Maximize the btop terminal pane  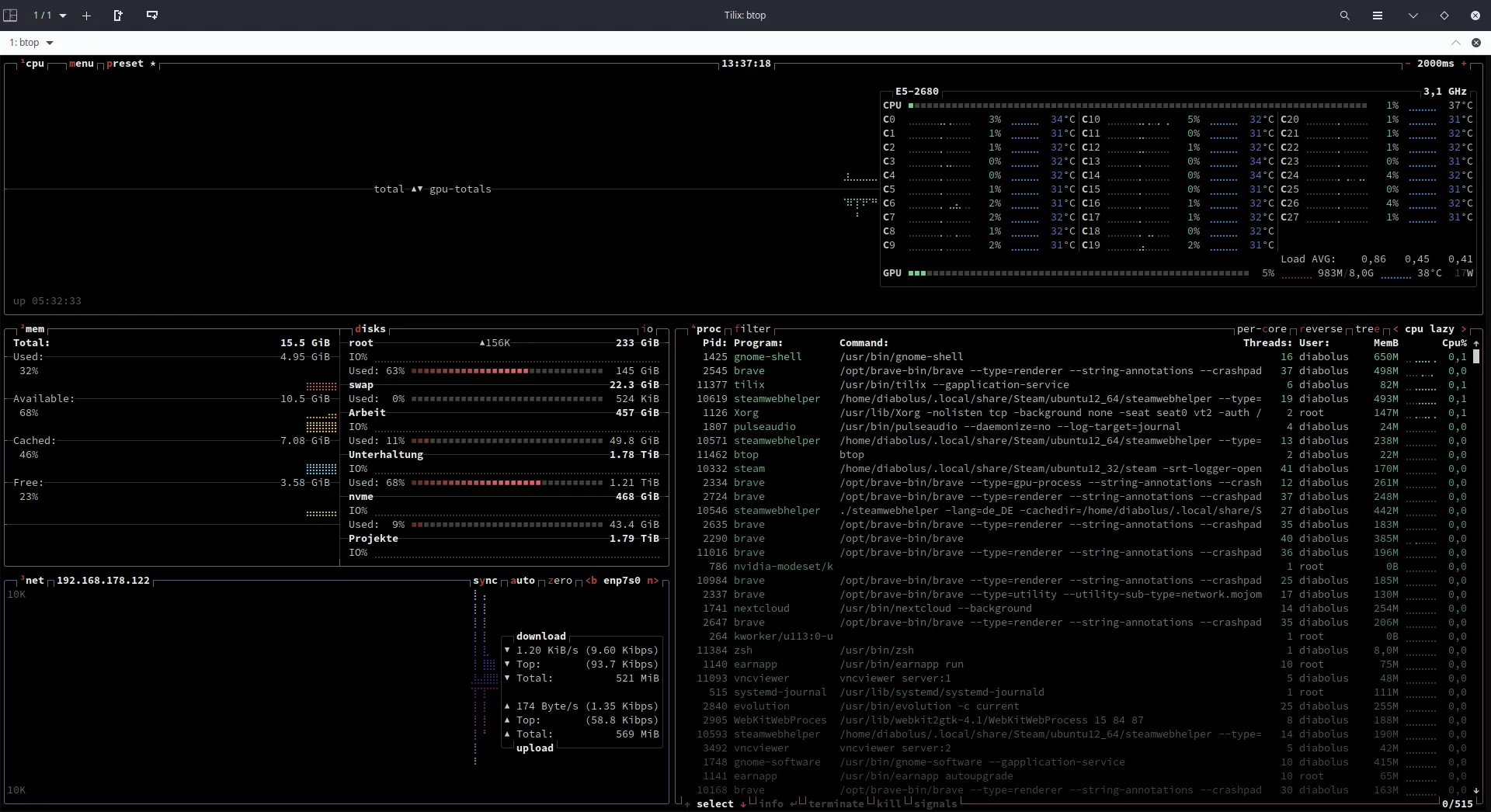(1456, 43)
